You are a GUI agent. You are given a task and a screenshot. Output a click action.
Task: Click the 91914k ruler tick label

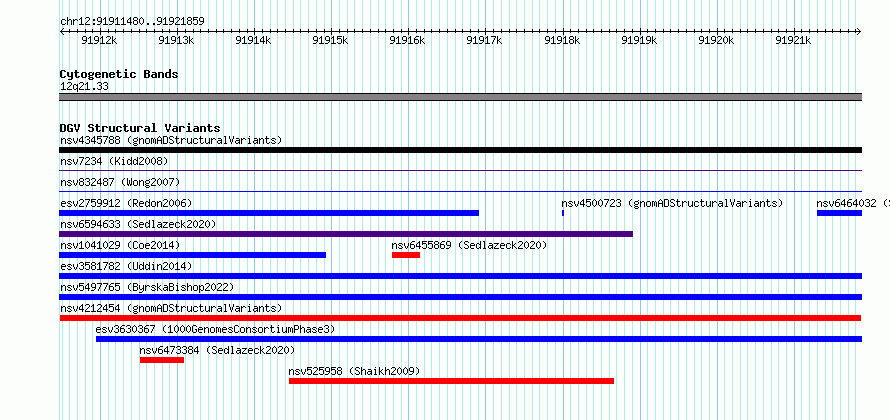pos(254,40)
